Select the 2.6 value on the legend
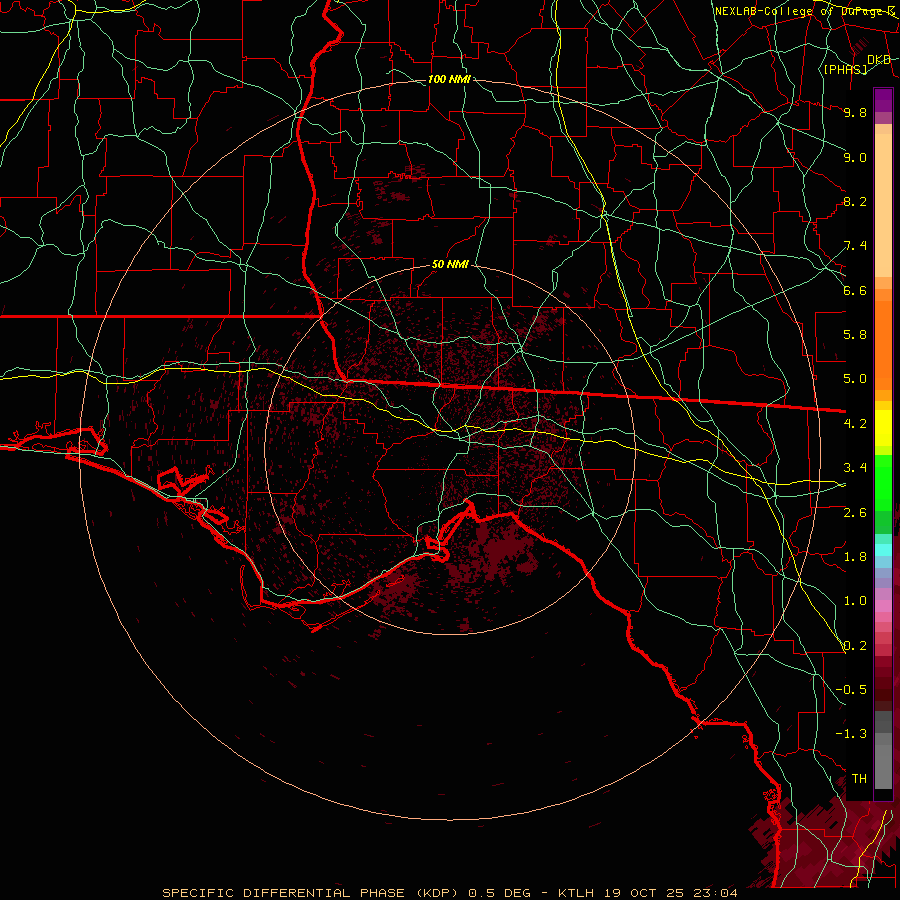The image size is (900, 900). (x=855, y=513)
